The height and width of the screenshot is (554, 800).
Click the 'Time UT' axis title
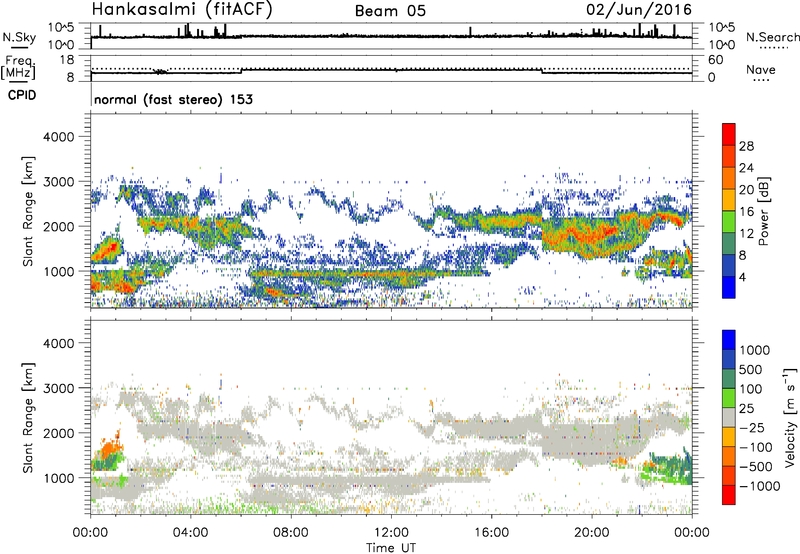click(391, 548)
